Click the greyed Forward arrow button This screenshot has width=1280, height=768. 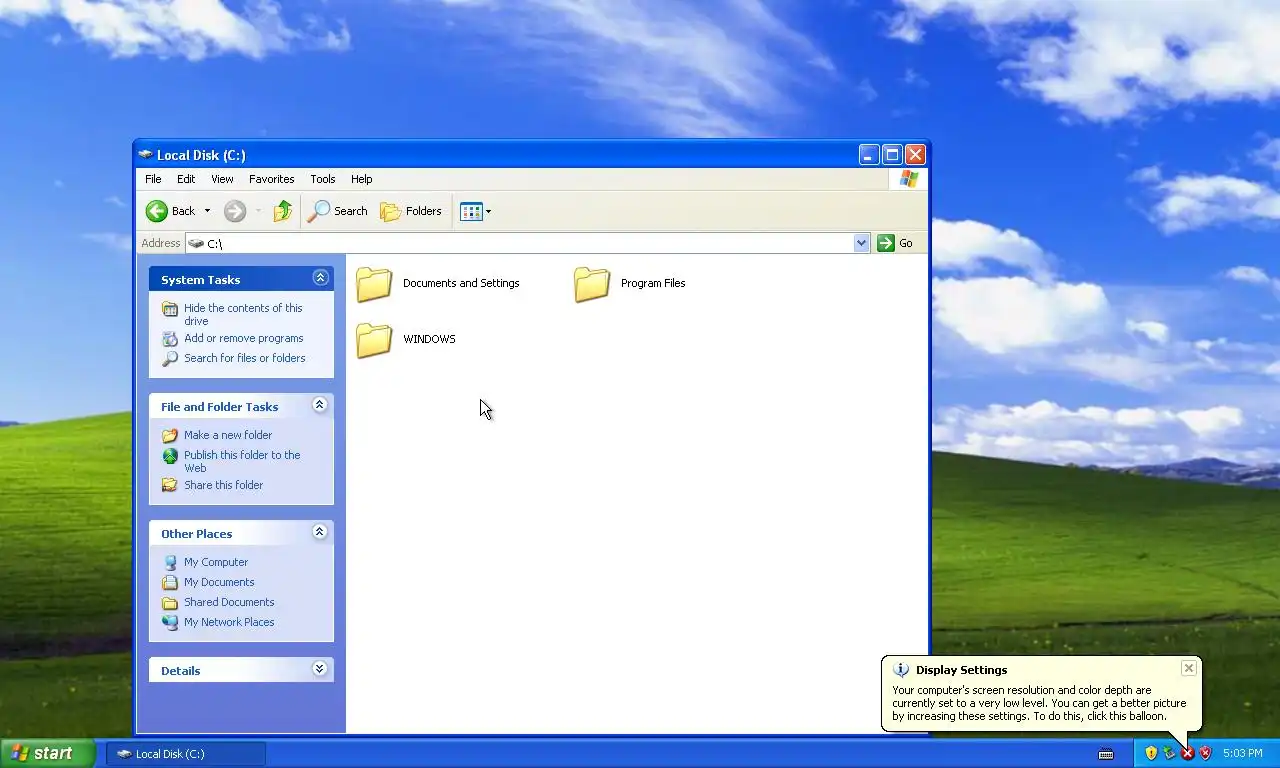pos(235,211)
